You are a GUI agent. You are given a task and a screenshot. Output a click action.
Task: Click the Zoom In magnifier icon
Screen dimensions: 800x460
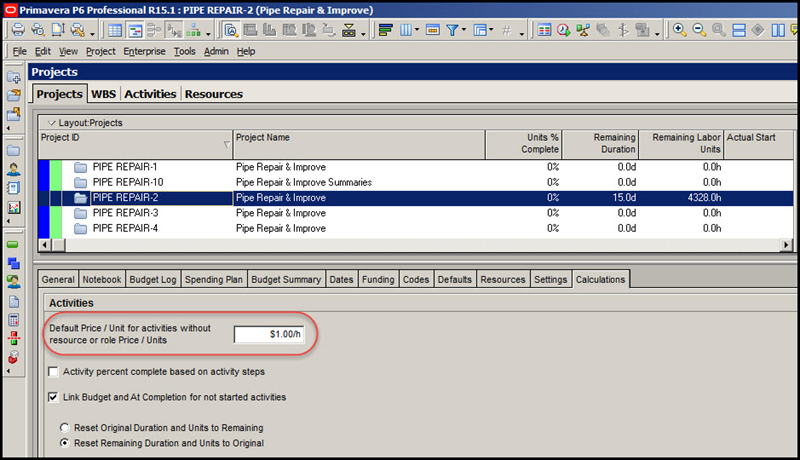click(x=679, y=30)
